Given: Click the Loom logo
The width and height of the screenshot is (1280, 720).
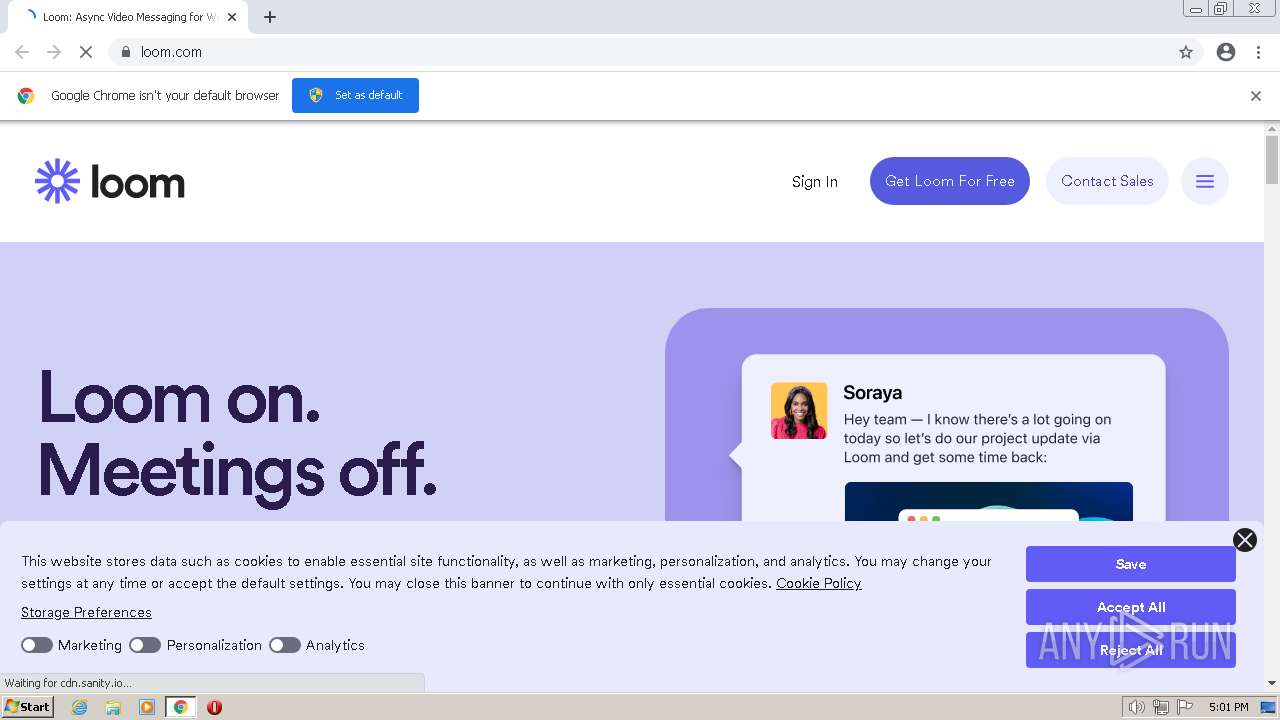Looking at the screenshot, I should tap(110, 181).
